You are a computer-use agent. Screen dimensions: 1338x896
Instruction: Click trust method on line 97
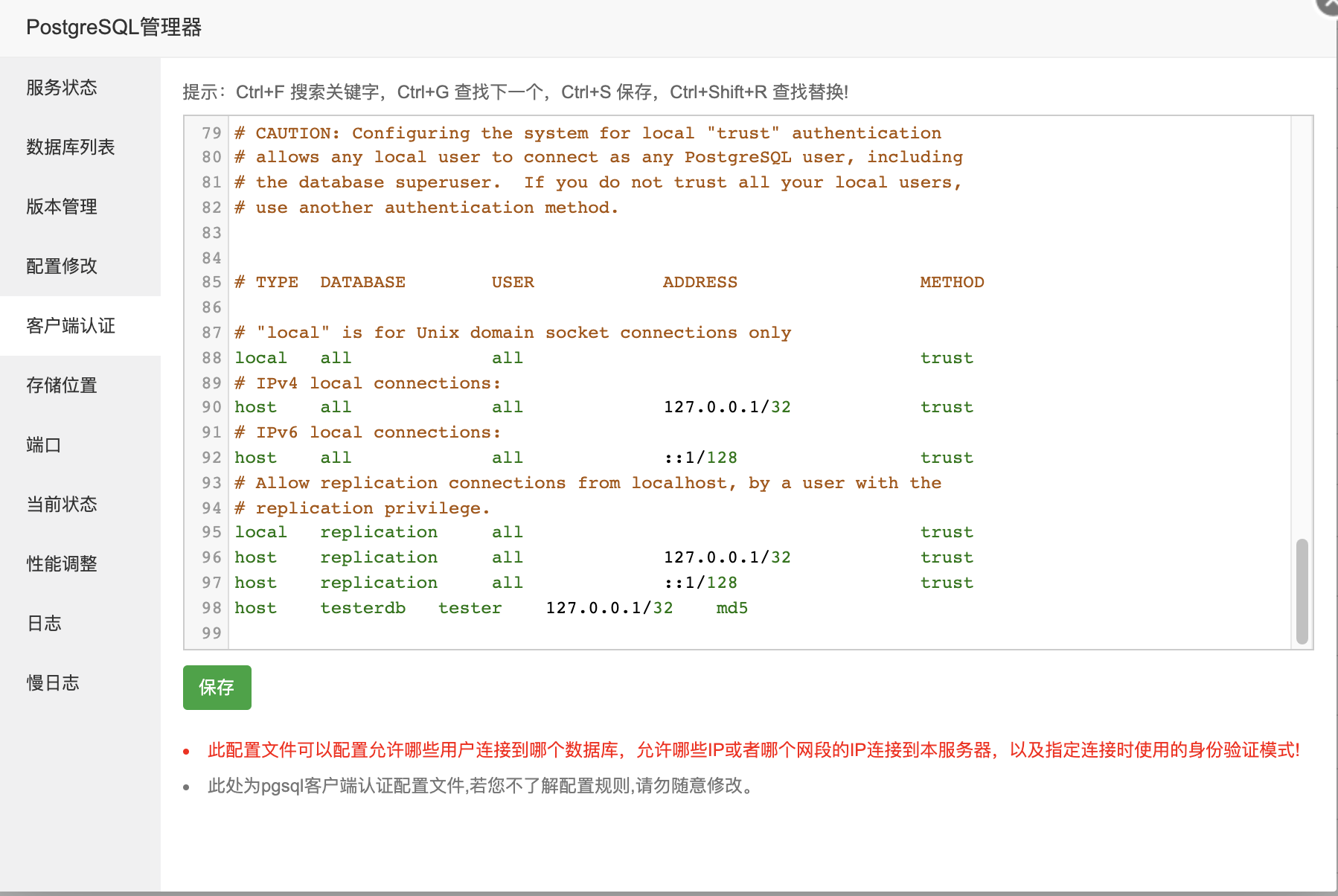click(947, 583)
